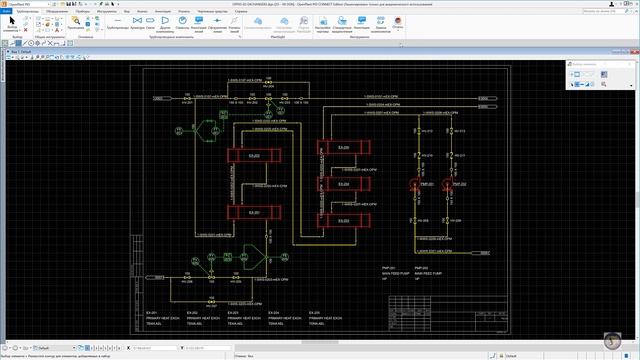Open the Файл ribbon tab
640x360 pixels.
point(6,11)
